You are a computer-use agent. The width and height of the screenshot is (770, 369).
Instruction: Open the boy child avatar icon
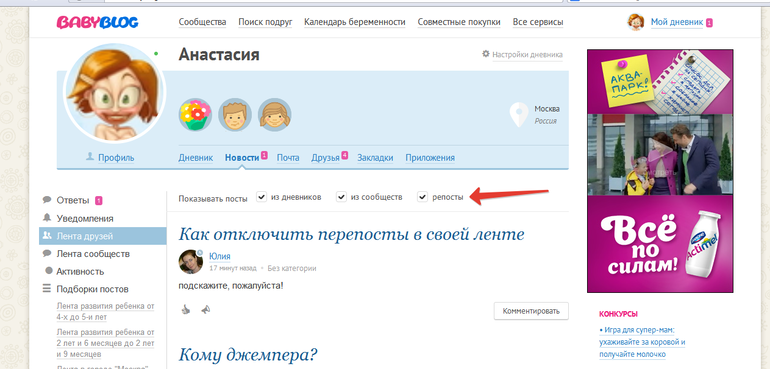click(x=235, y=114)
